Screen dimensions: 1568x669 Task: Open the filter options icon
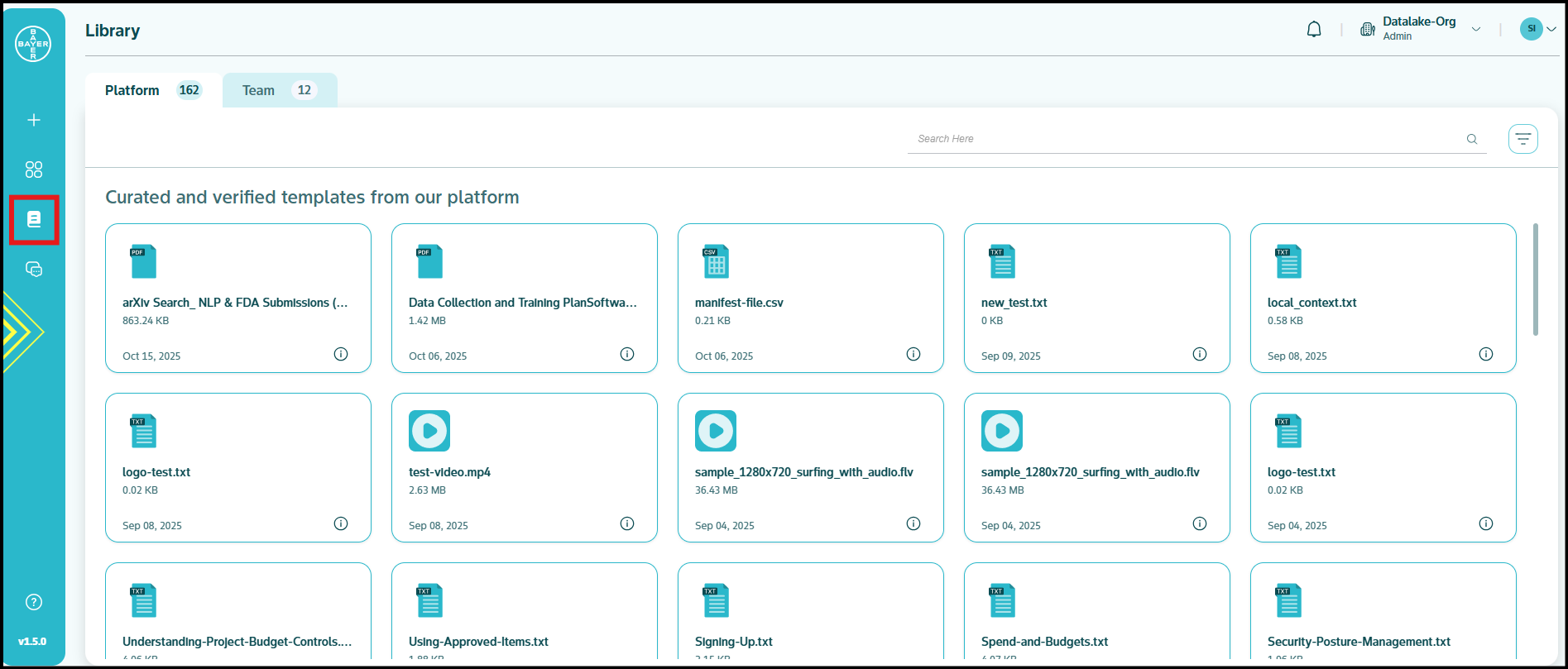point(1522,139)
